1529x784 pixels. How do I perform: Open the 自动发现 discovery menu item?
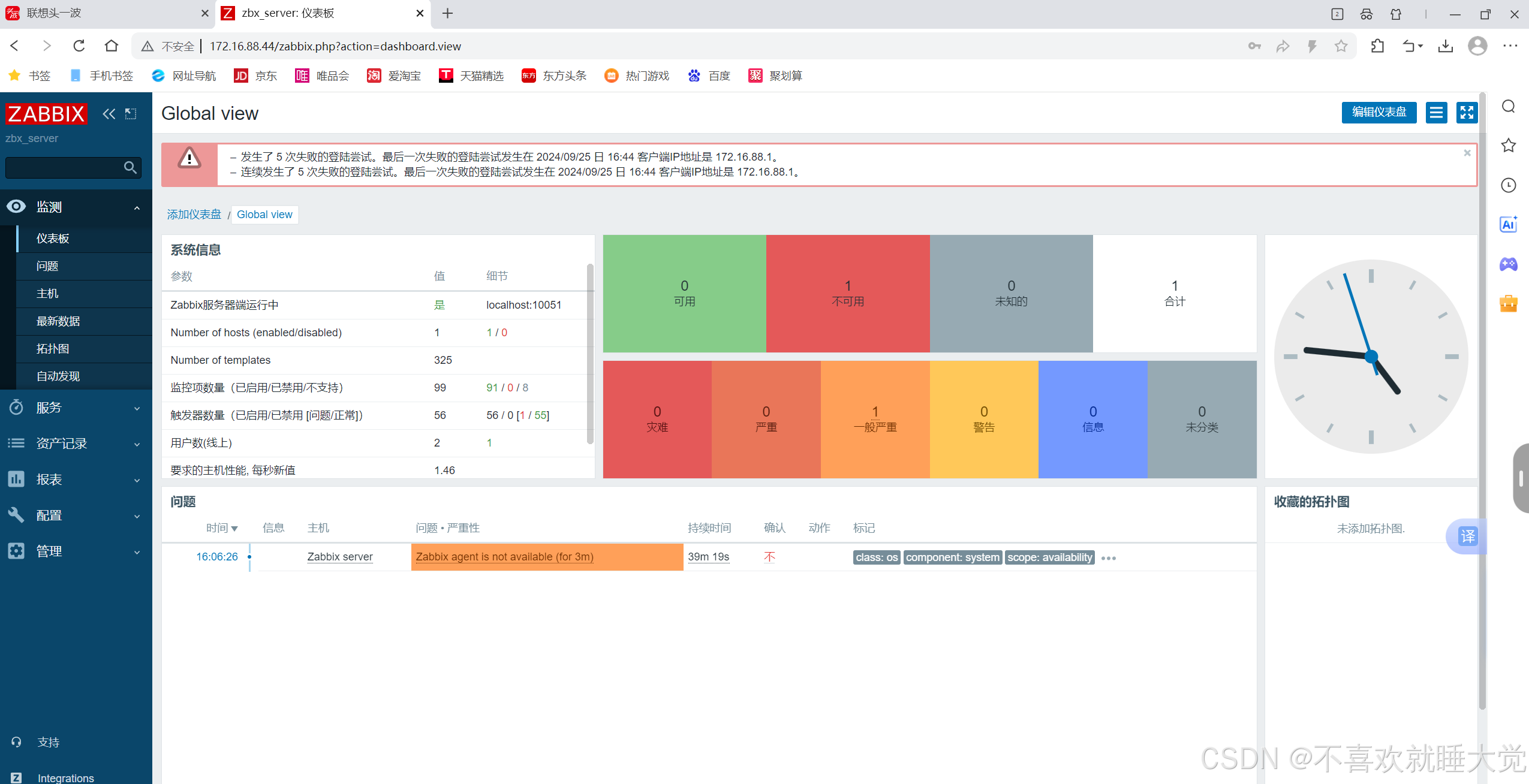(85, 376)
